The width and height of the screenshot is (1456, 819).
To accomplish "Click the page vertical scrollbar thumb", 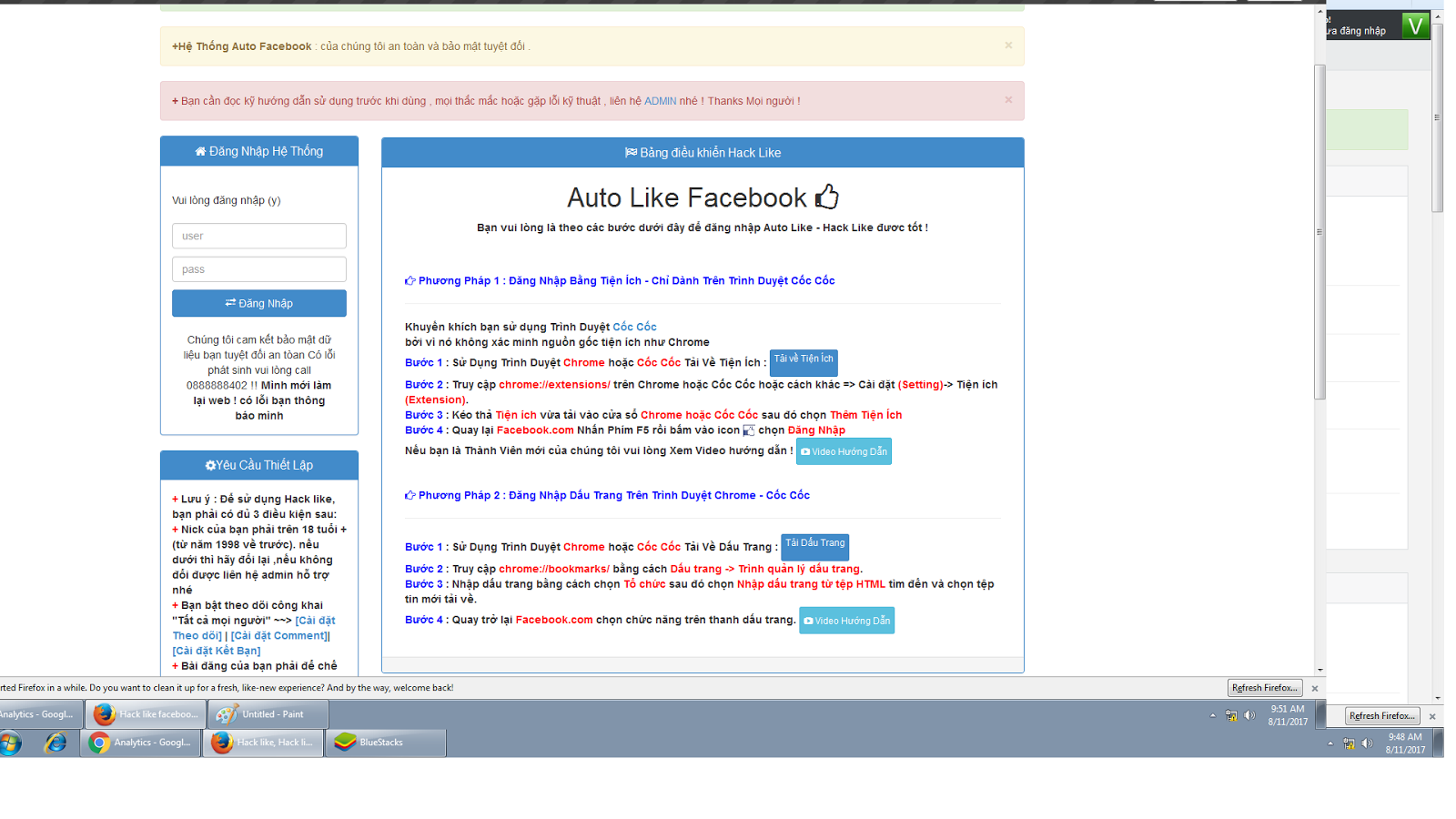I will coord(1319,232).
